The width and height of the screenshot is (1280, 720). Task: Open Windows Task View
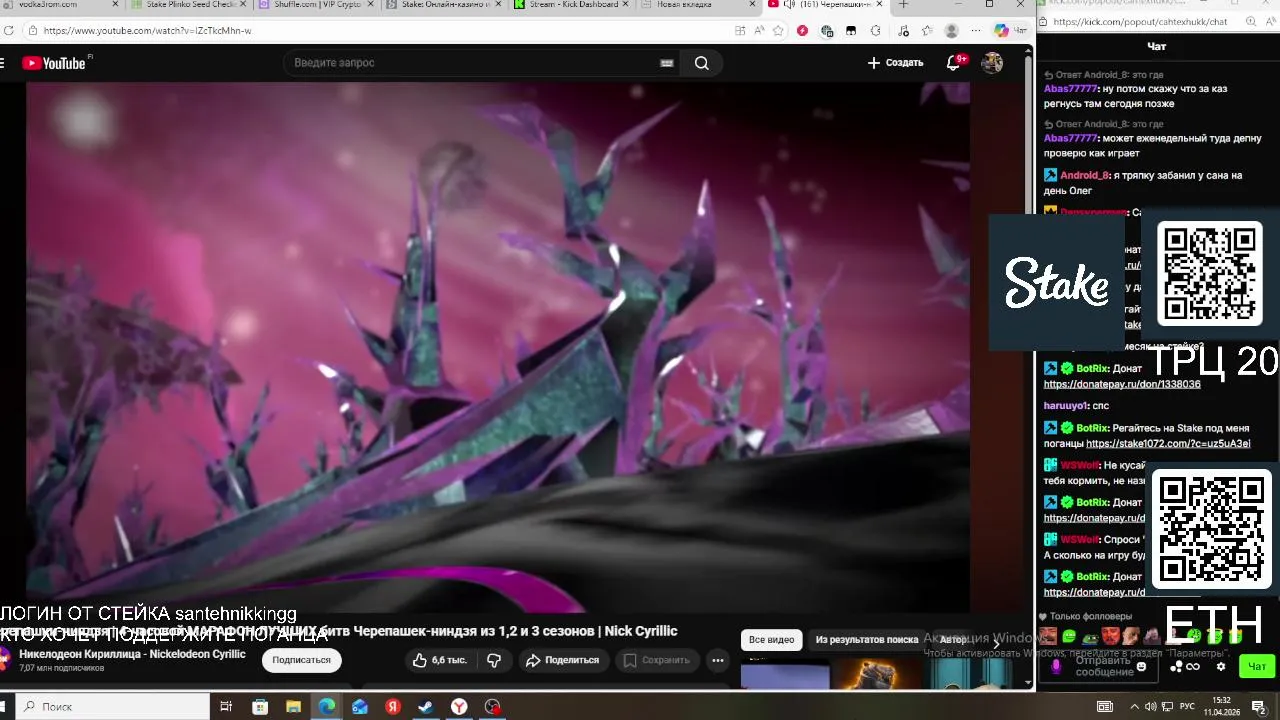(x=227, y=706)
